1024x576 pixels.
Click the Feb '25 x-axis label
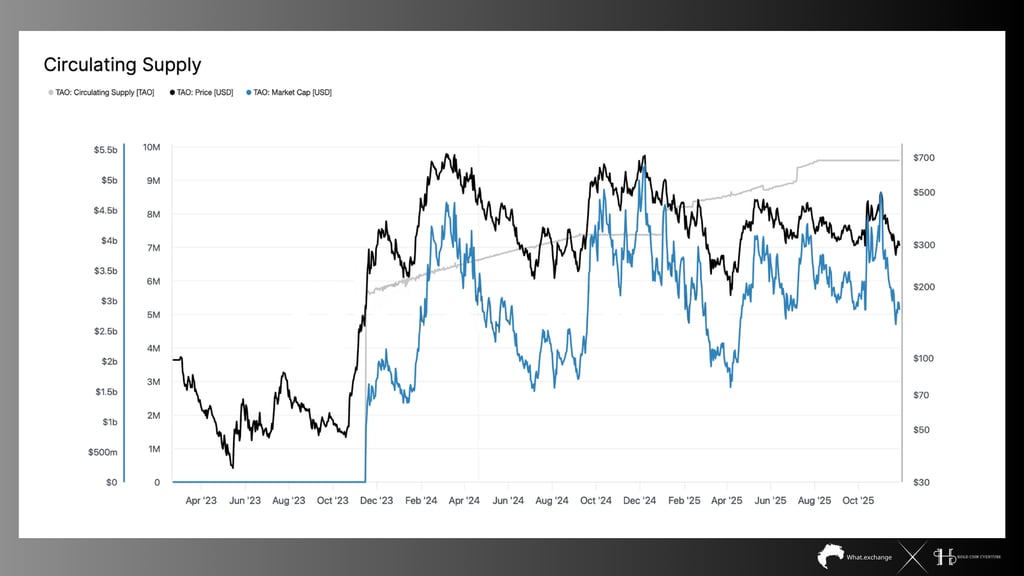coord(684,500)
